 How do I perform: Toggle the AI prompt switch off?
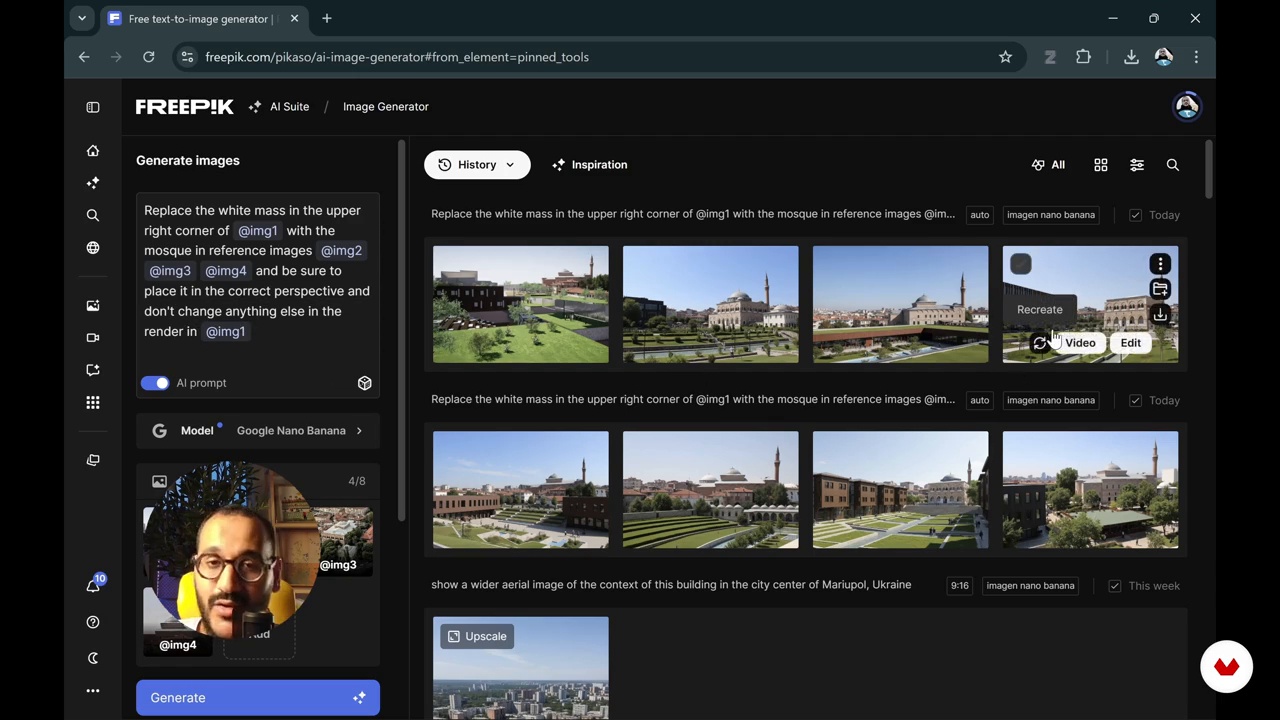(x=155, y=383)
